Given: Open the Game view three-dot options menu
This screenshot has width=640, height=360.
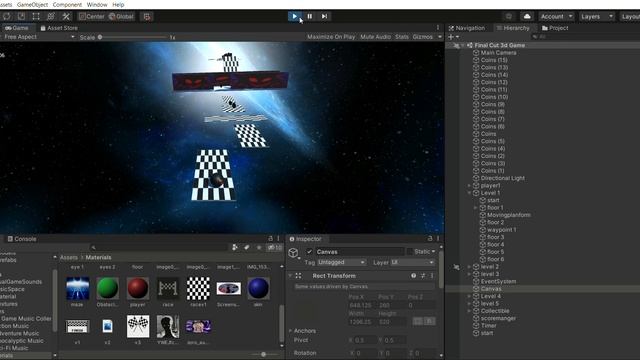Looking at the screenshot, I should point(438,28).
